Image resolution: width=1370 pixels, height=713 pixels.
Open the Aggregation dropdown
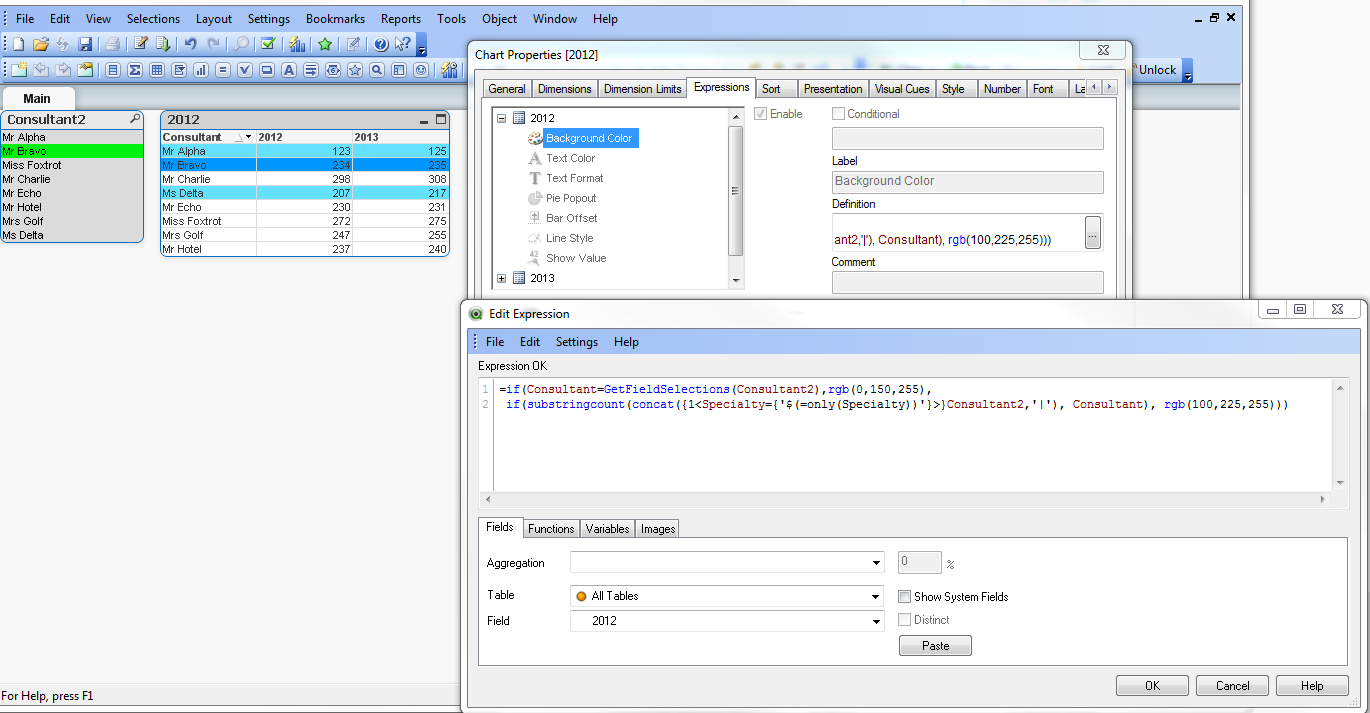[876, 563]
